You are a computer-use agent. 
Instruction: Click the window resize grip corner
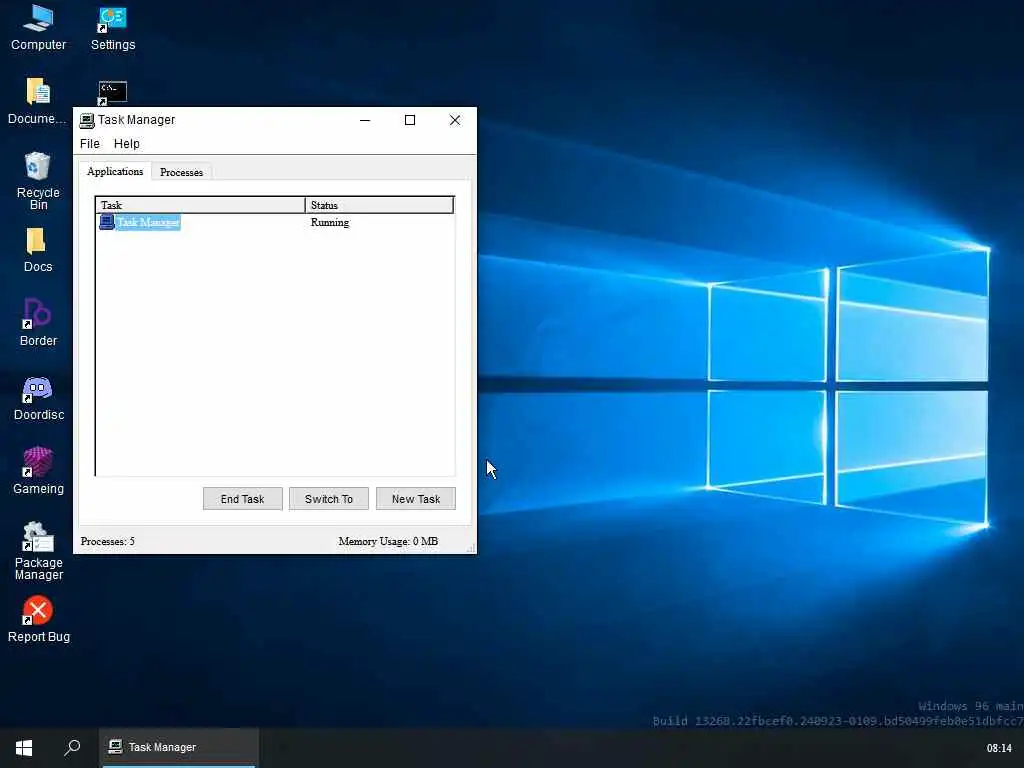coord(471,549)
